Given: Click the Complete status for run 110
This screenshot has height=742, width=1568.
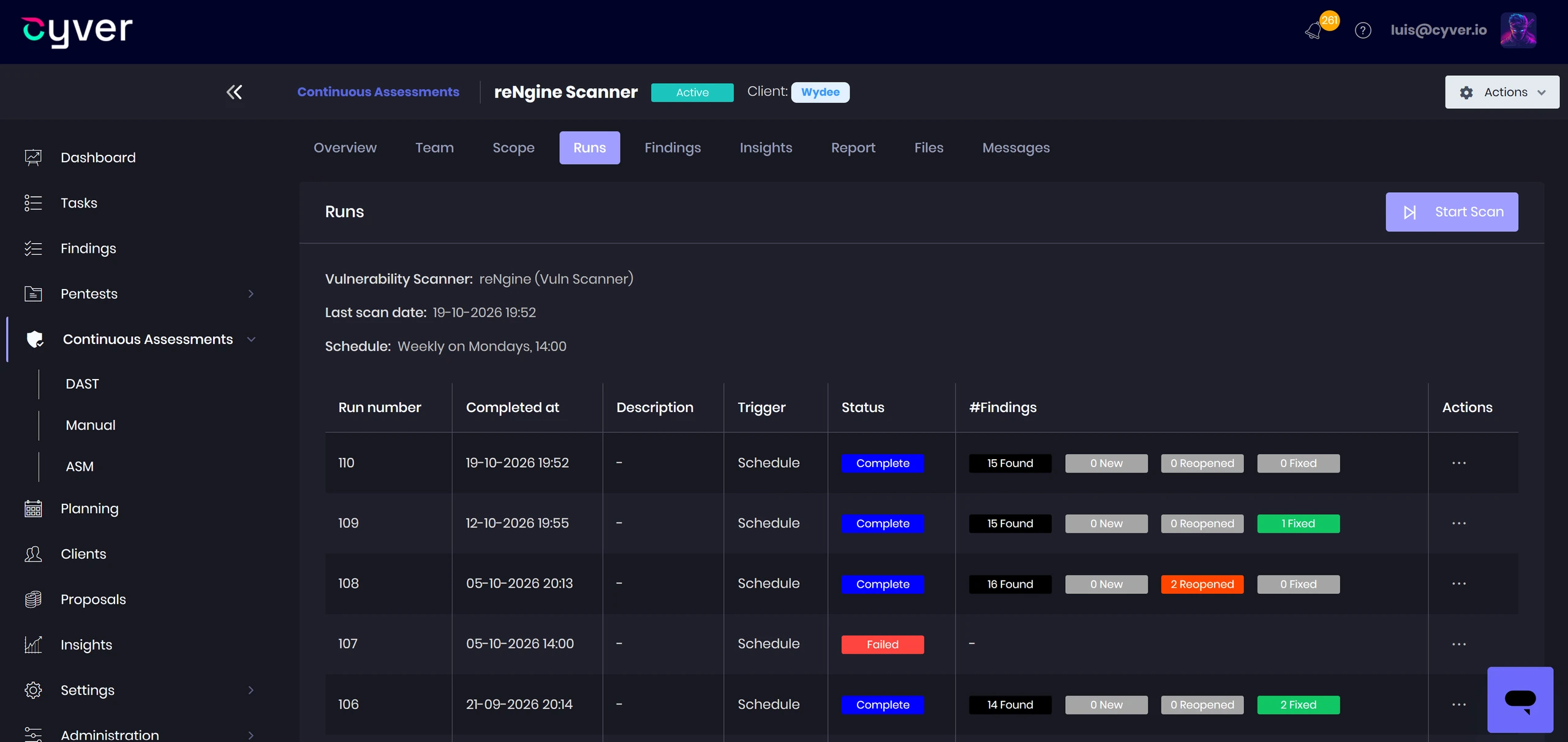Looking at the screenshot, I should pos(882,463).
